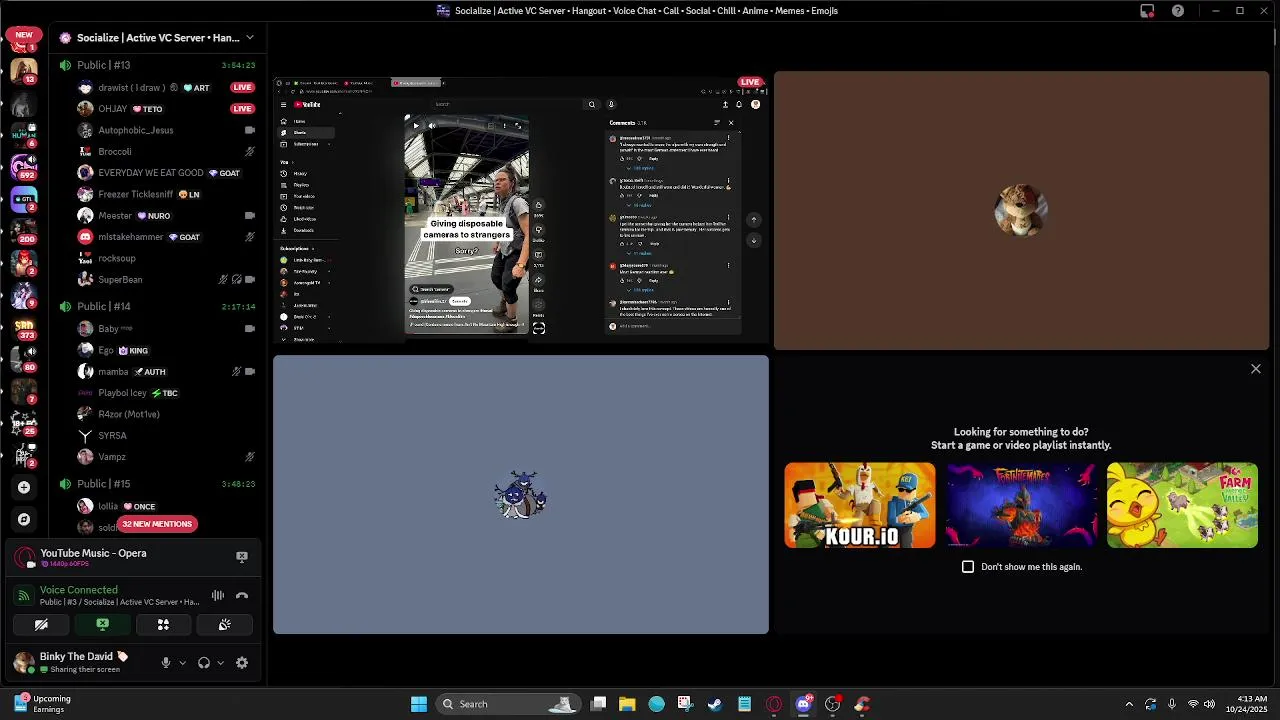Launch the KOUR.IO game card

pos(860,505)
